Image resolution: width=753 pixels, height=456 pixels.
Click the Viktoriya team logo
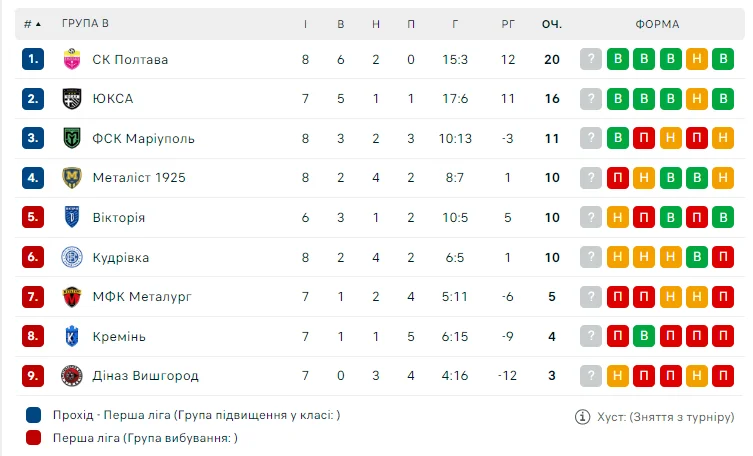point(71,217)
